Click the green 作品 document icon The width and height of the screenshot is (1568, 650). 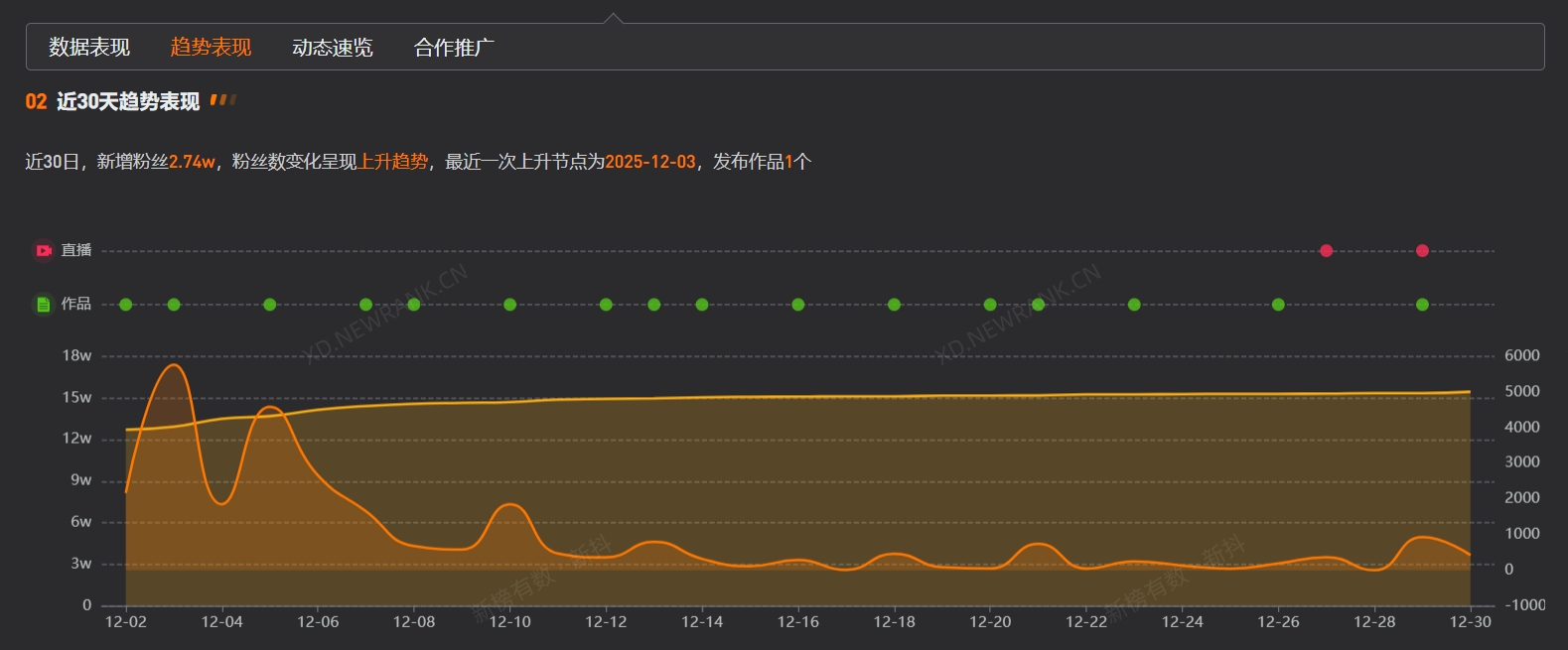(x=44, y=305)
